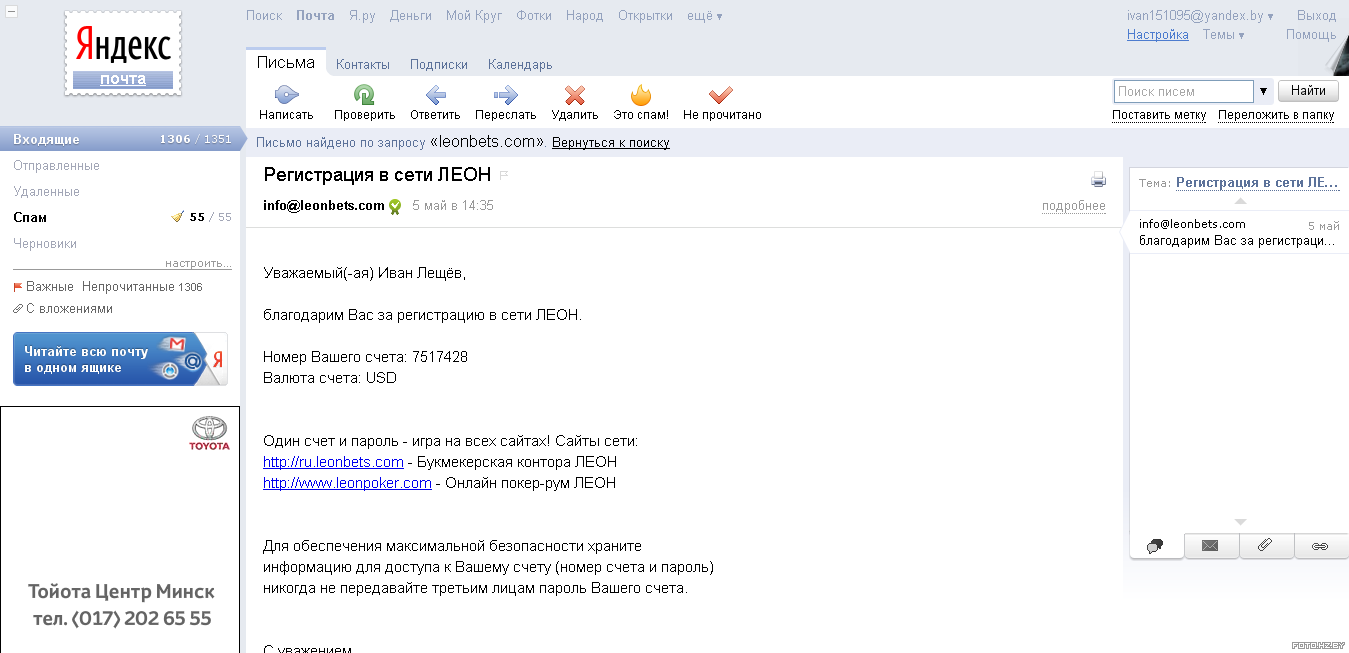Open search options arrow beside search field
This screenshot has height=653, width=1349.
tap(1264, 91)
